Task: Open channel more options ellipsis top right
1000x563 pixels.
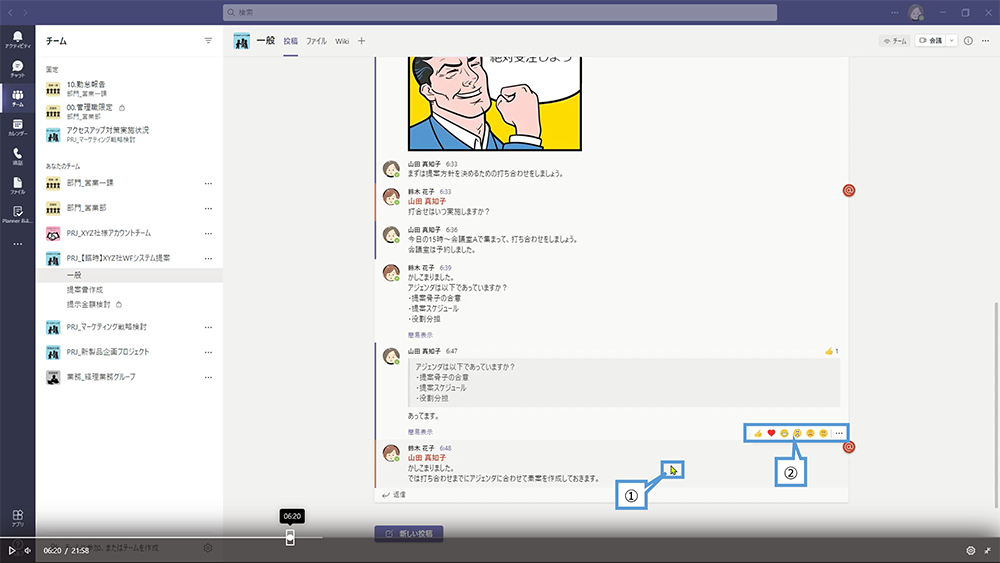Action: [985, 41]
